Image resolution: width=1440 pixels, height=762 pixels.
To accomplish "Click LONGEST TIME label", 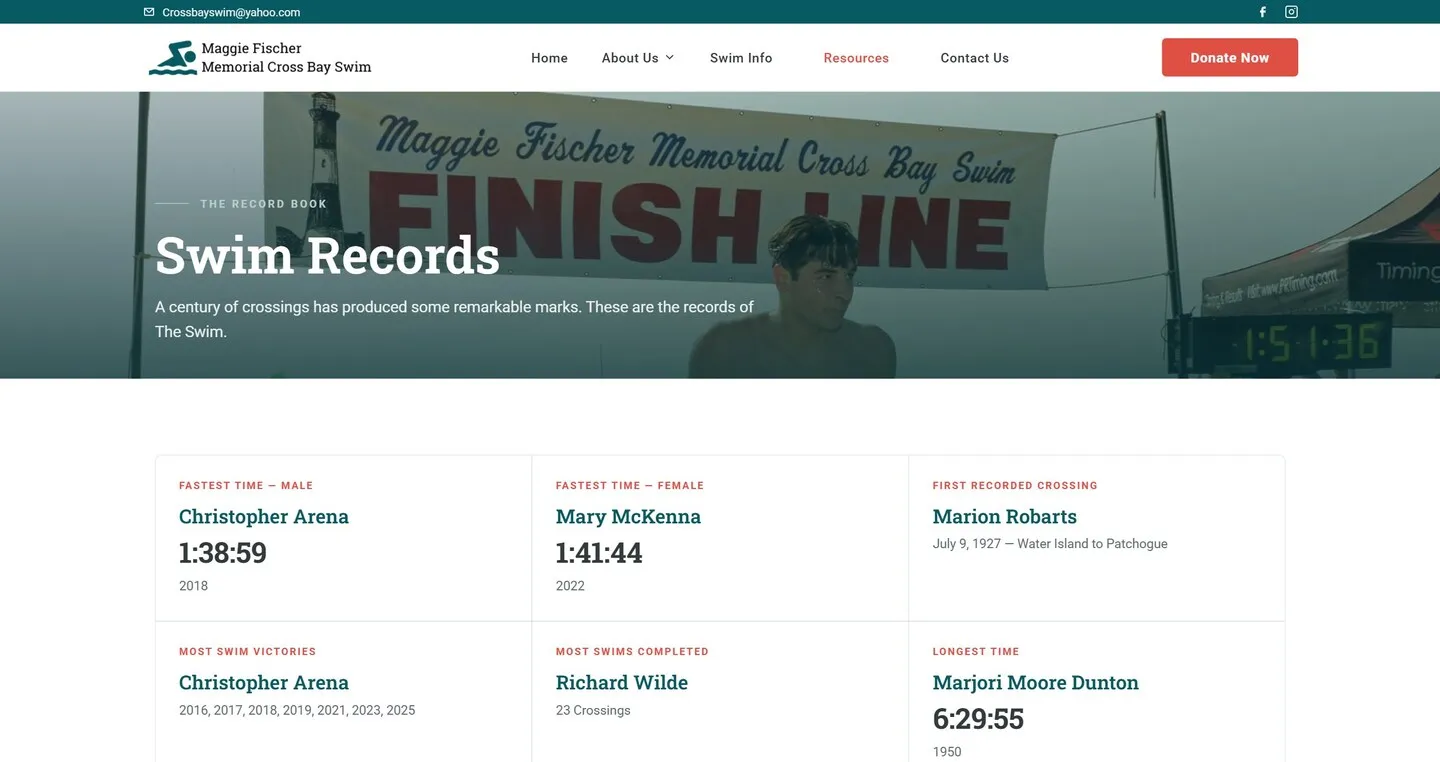I will [976, 651].
